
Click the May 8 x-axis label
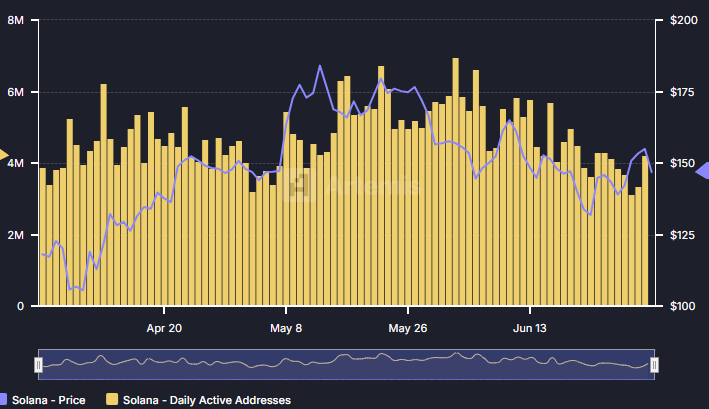tap(286, 328)
